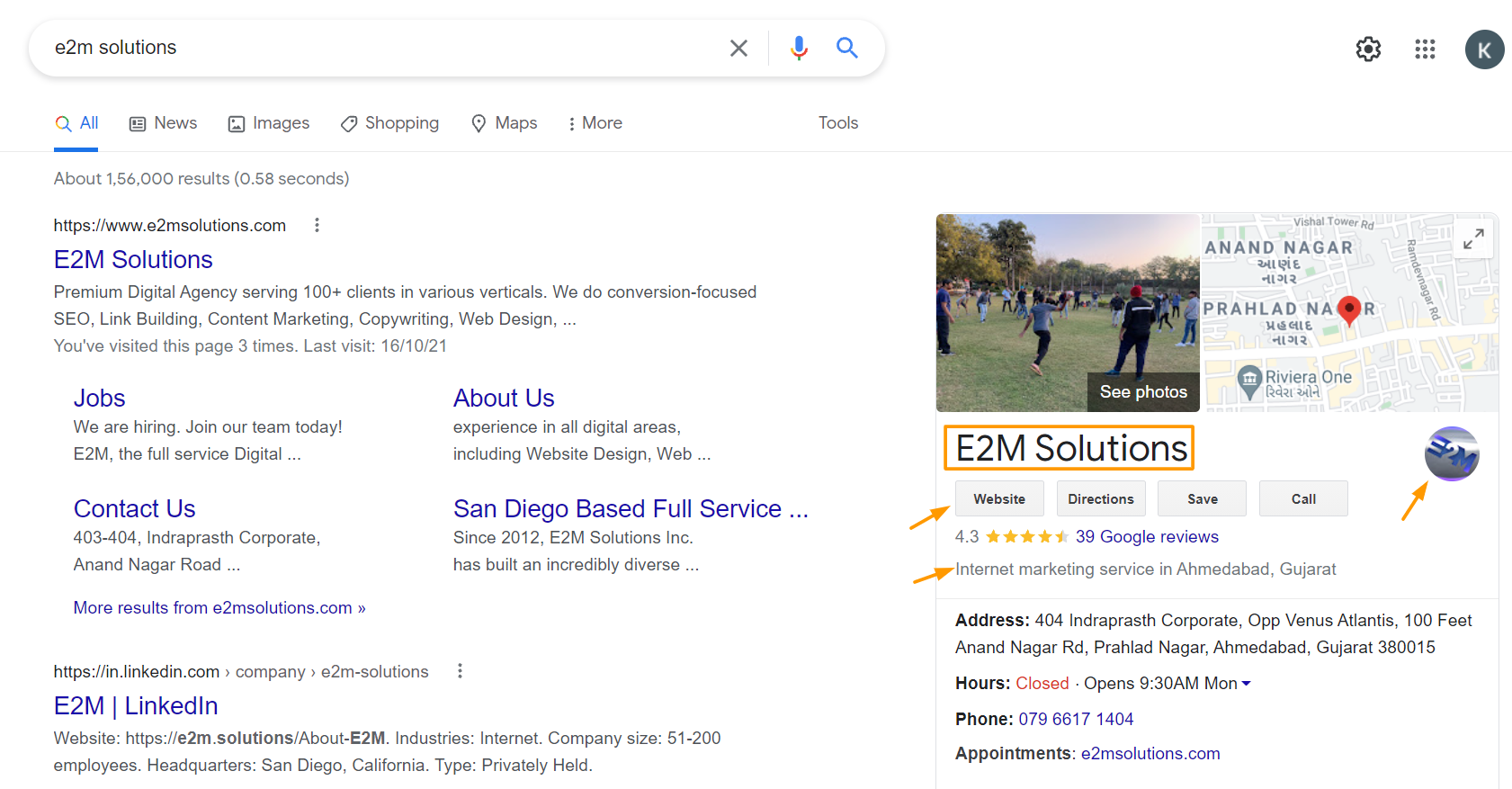The width and height of the screenshot is (1512, 789).
Task: Switch to the Images tab
Action: (x=269, y=123)
